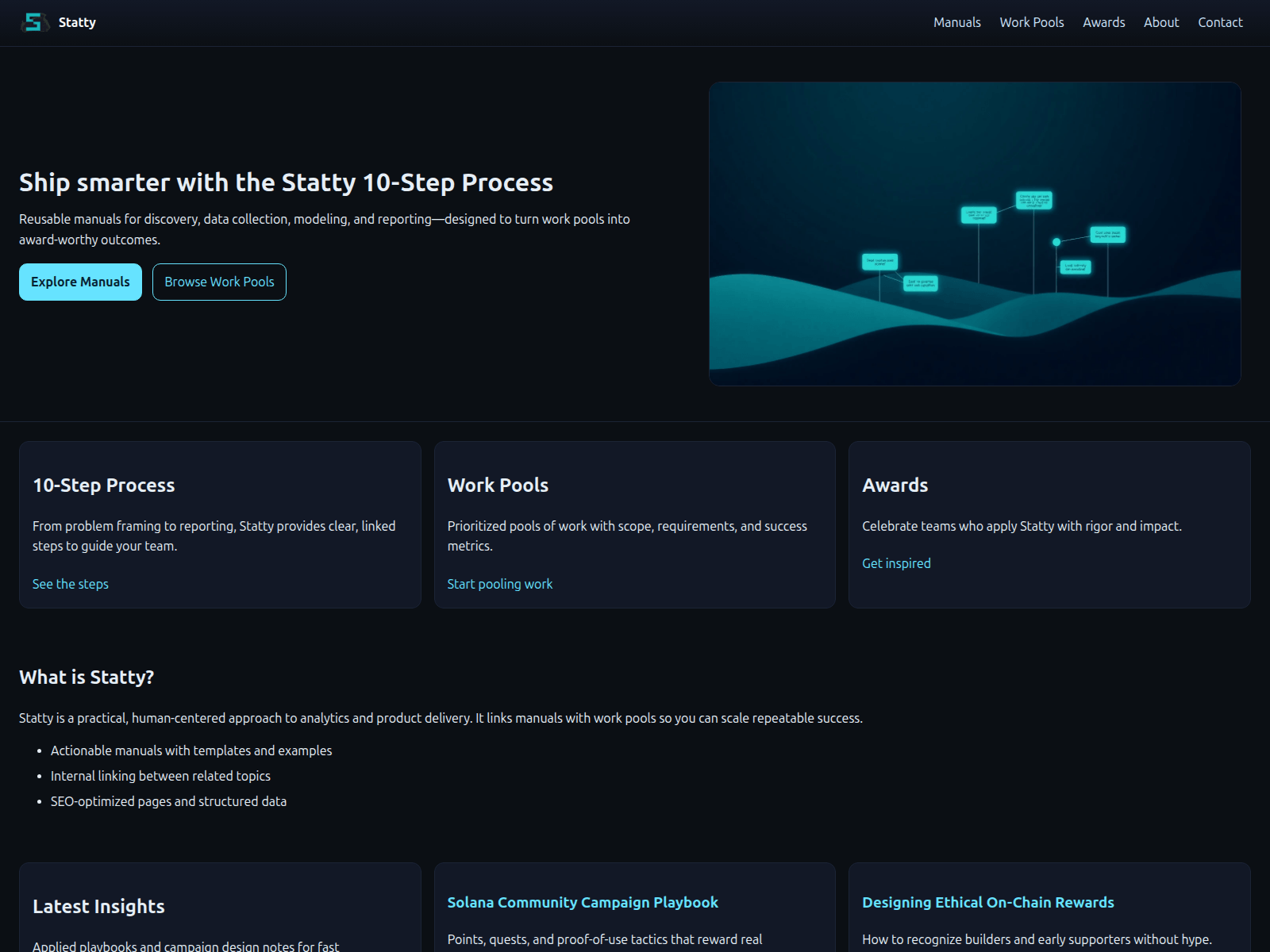This screenshot has height=952, width=1270.
Task: Click 'Celebrate teams who apply Statty' description
Action: point(1022,526)
